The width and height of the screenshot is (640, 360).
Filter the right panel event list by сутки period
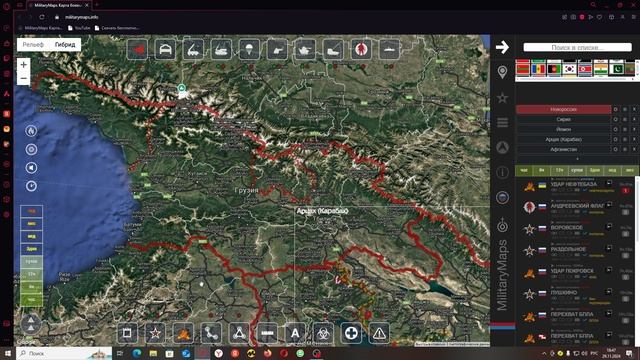(577, 170)
